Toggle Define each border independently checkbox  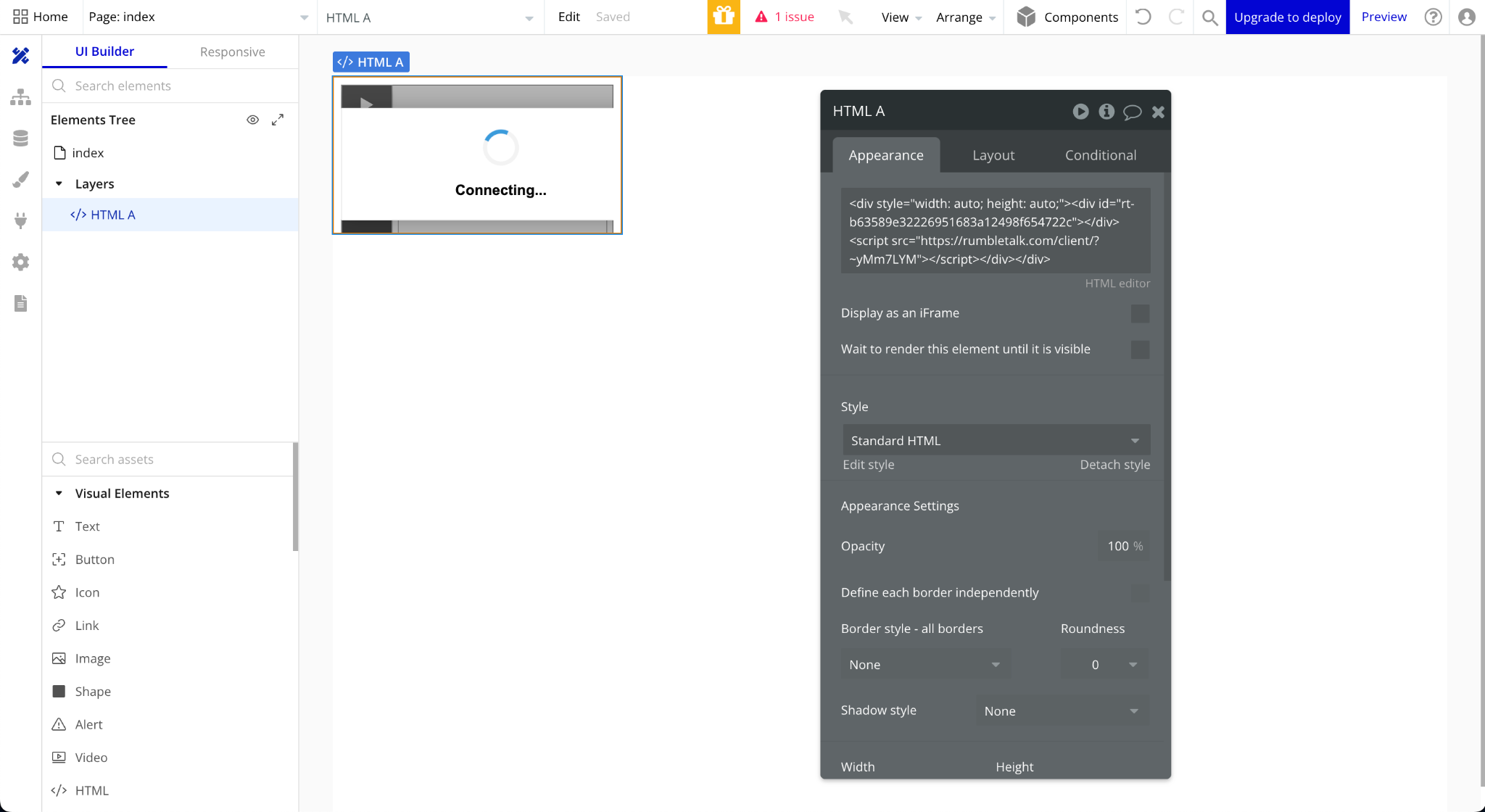click(1140, 593)
